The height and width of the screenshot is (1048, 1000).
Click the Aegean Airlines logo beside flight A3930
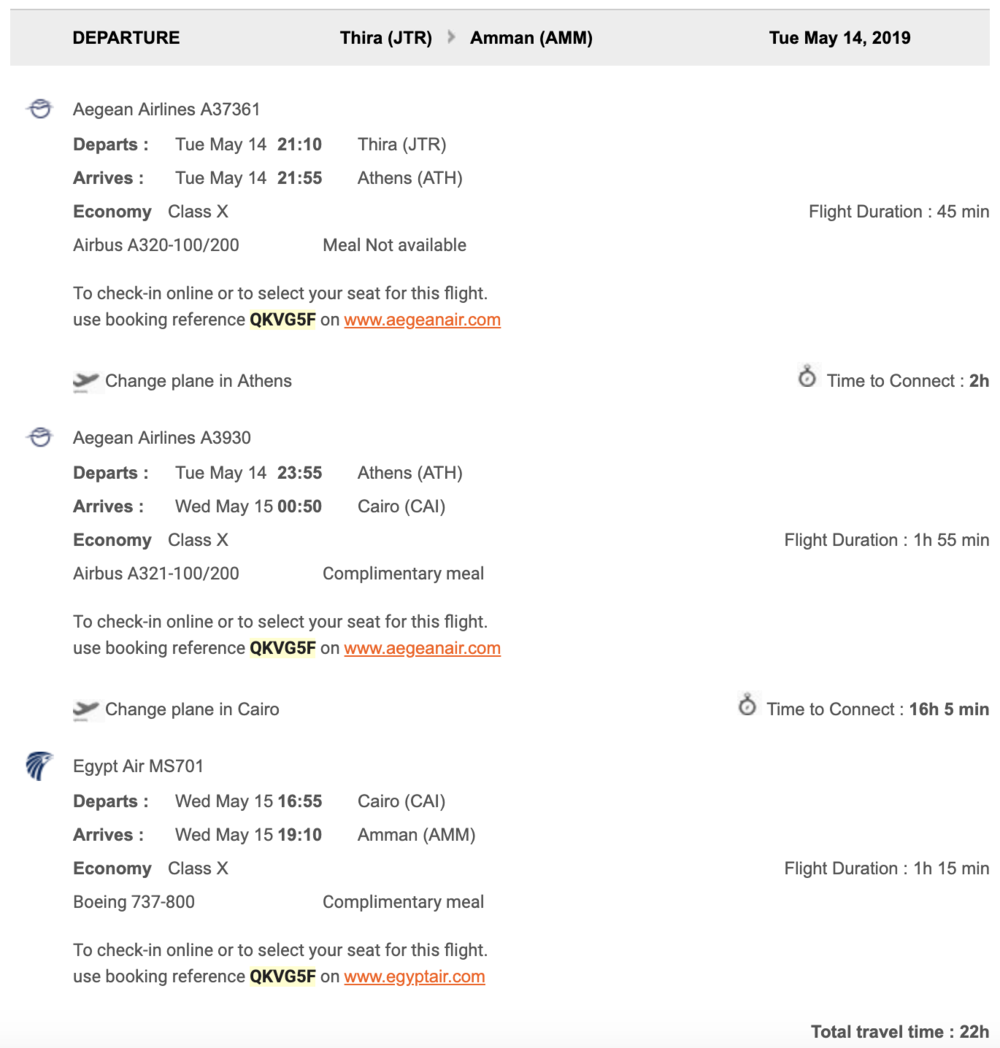(40, 437)
